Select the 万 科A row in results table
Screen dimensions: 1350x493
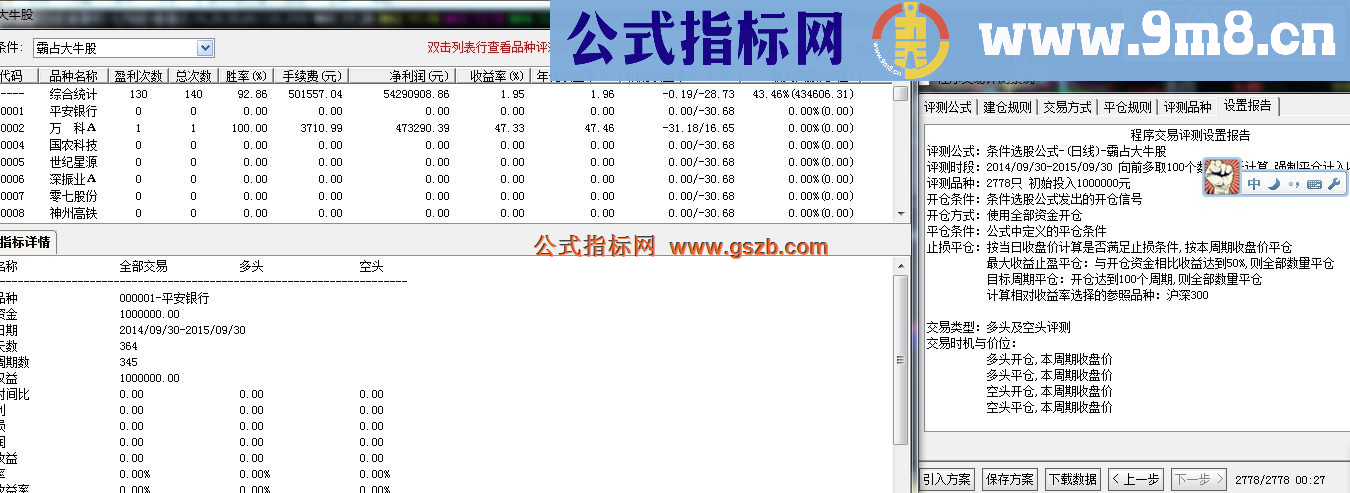(x=446, y=128)
